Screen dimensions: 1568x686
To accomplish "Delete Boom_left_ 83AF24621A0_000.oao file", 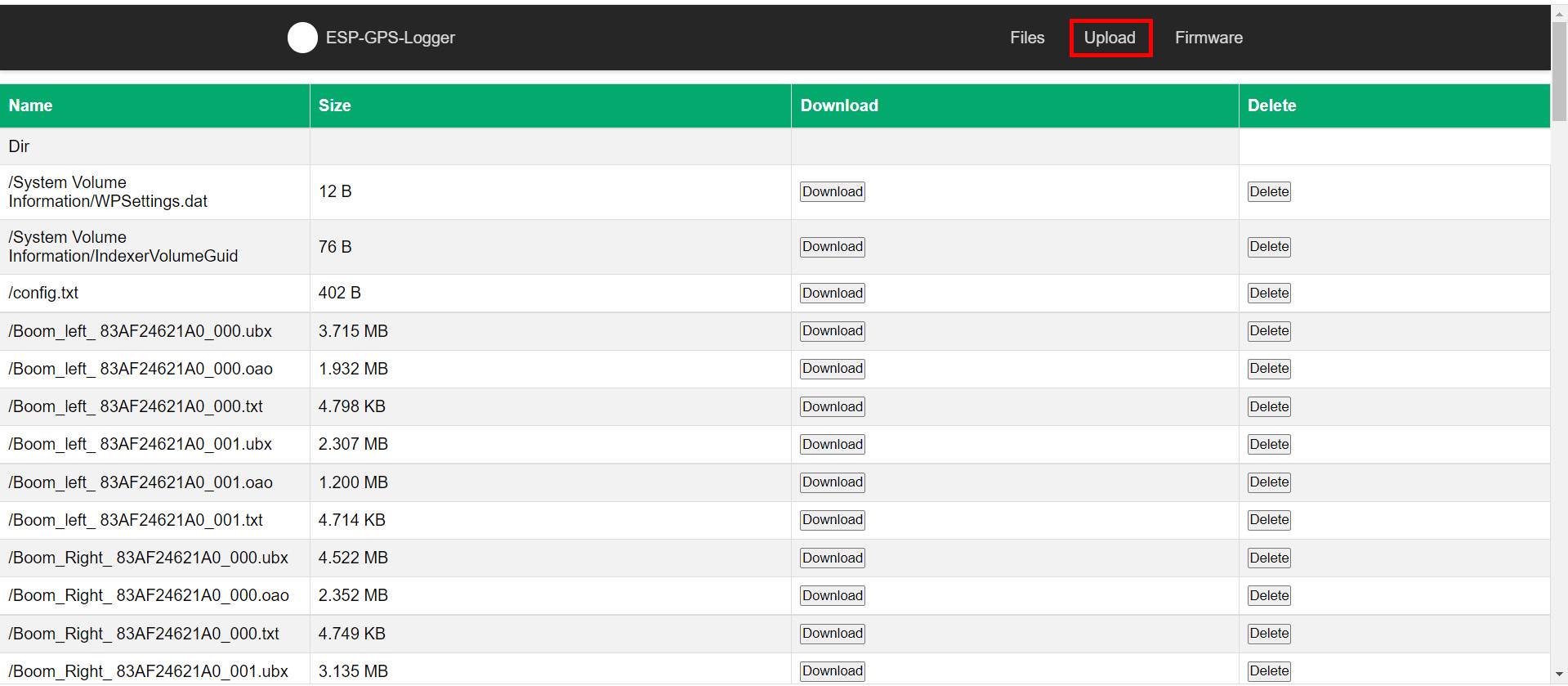I will click(1268, 369).
